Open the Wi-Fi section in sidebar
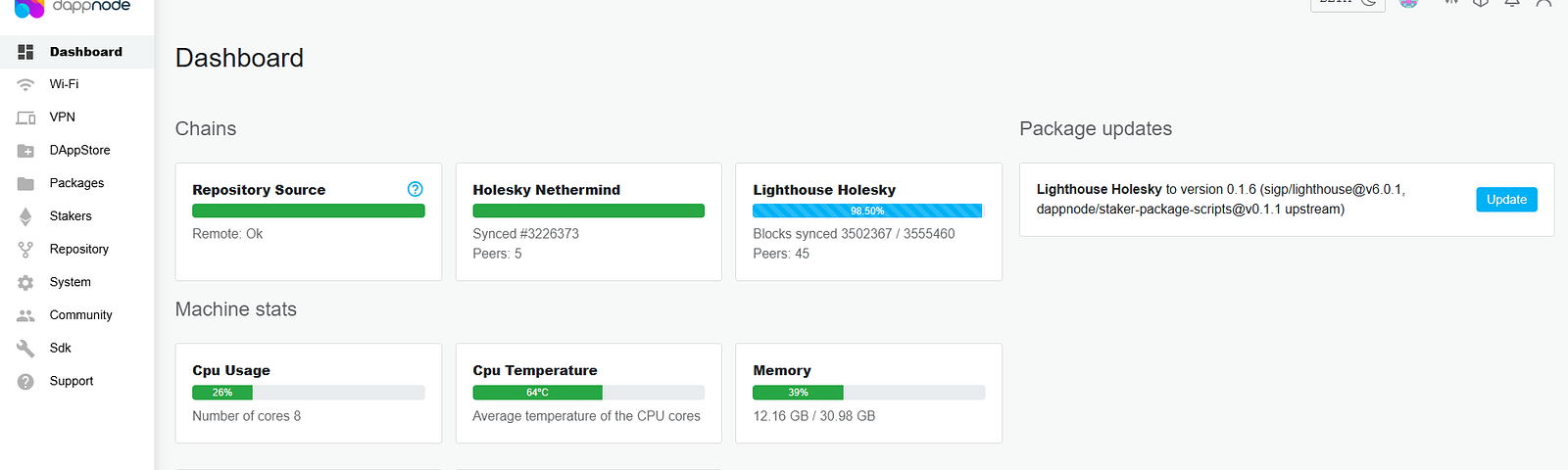 76,84
